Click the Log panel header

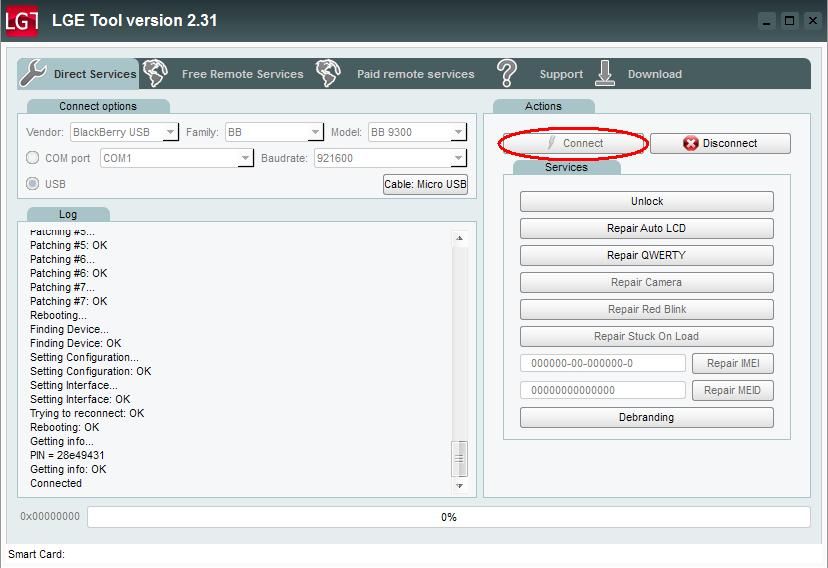point(68,214)
